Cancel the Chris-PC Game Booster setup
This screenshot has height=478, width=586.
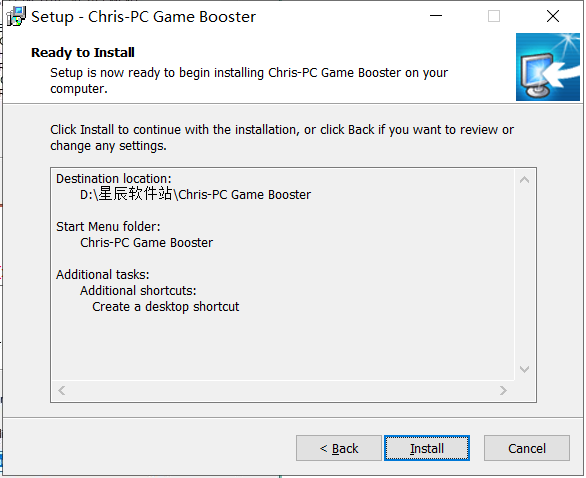point(527,448)
